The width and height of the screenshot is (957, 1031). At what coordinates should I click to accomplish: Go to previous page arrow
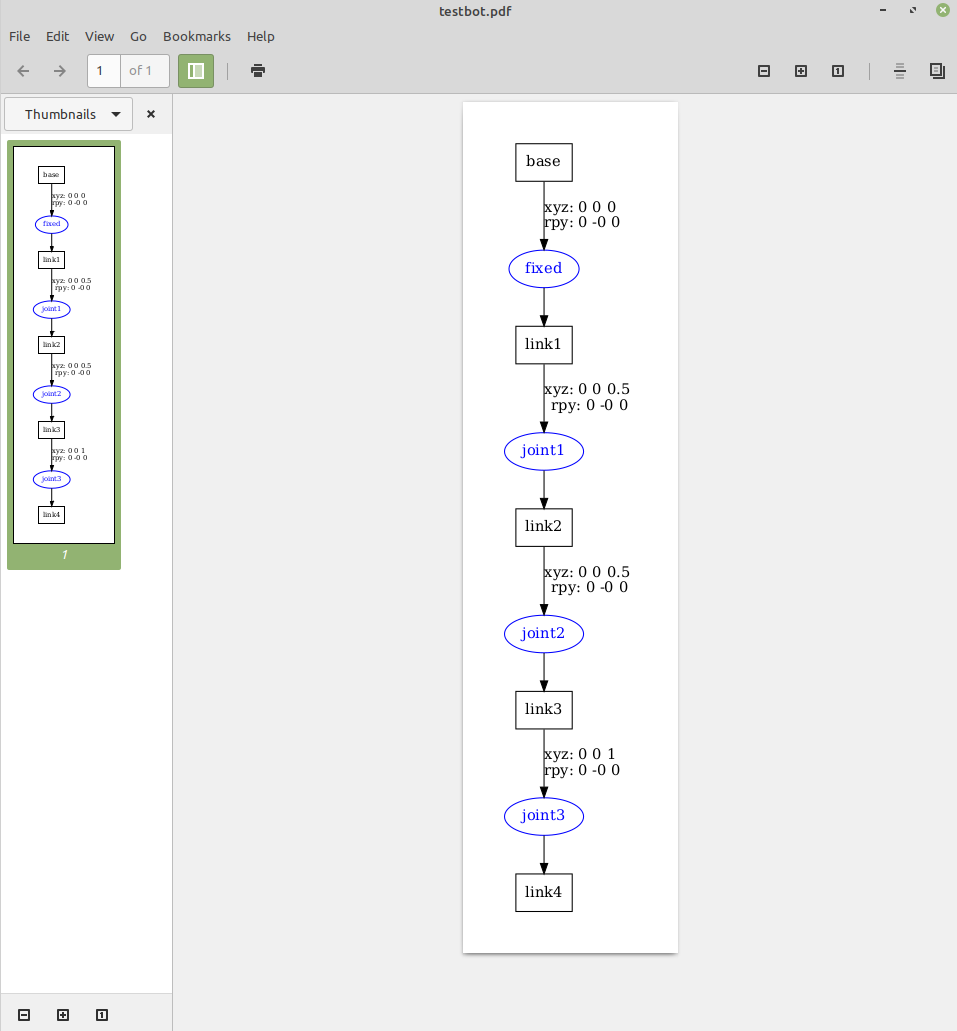click(24, 71)
